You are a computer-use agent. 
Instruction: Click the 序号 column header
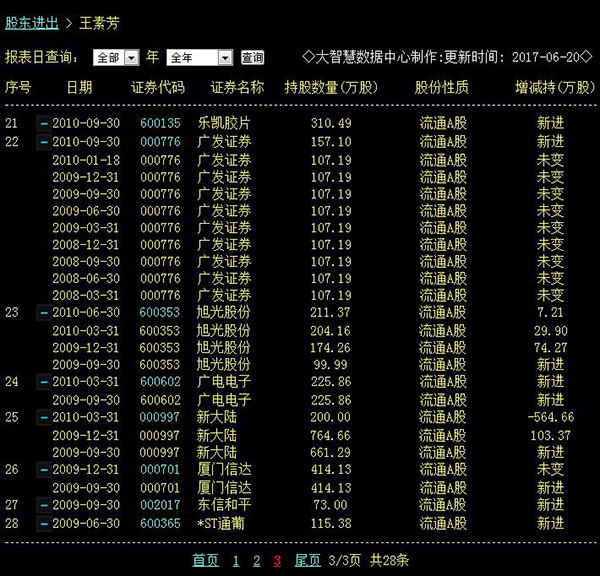[18, 88]
